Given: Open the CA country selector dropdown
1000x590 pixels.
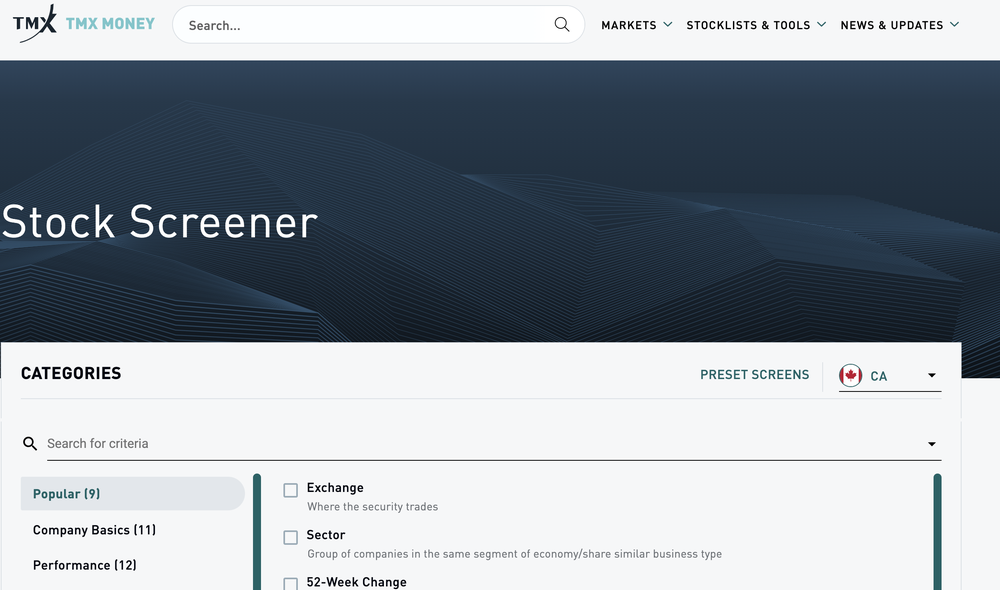Looking at the screenshot, I should click(890, 376).
